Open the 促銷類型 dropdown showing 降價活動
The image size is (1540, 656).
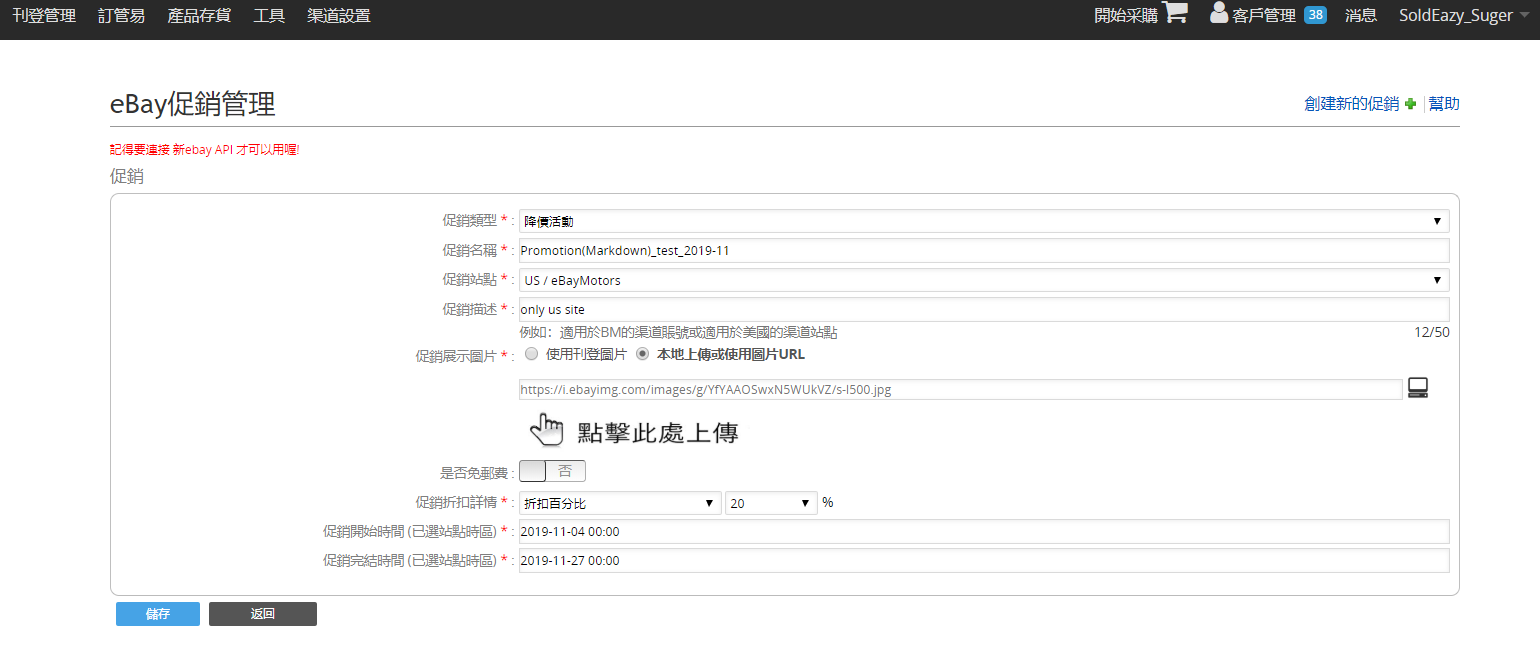pos(984,221)
